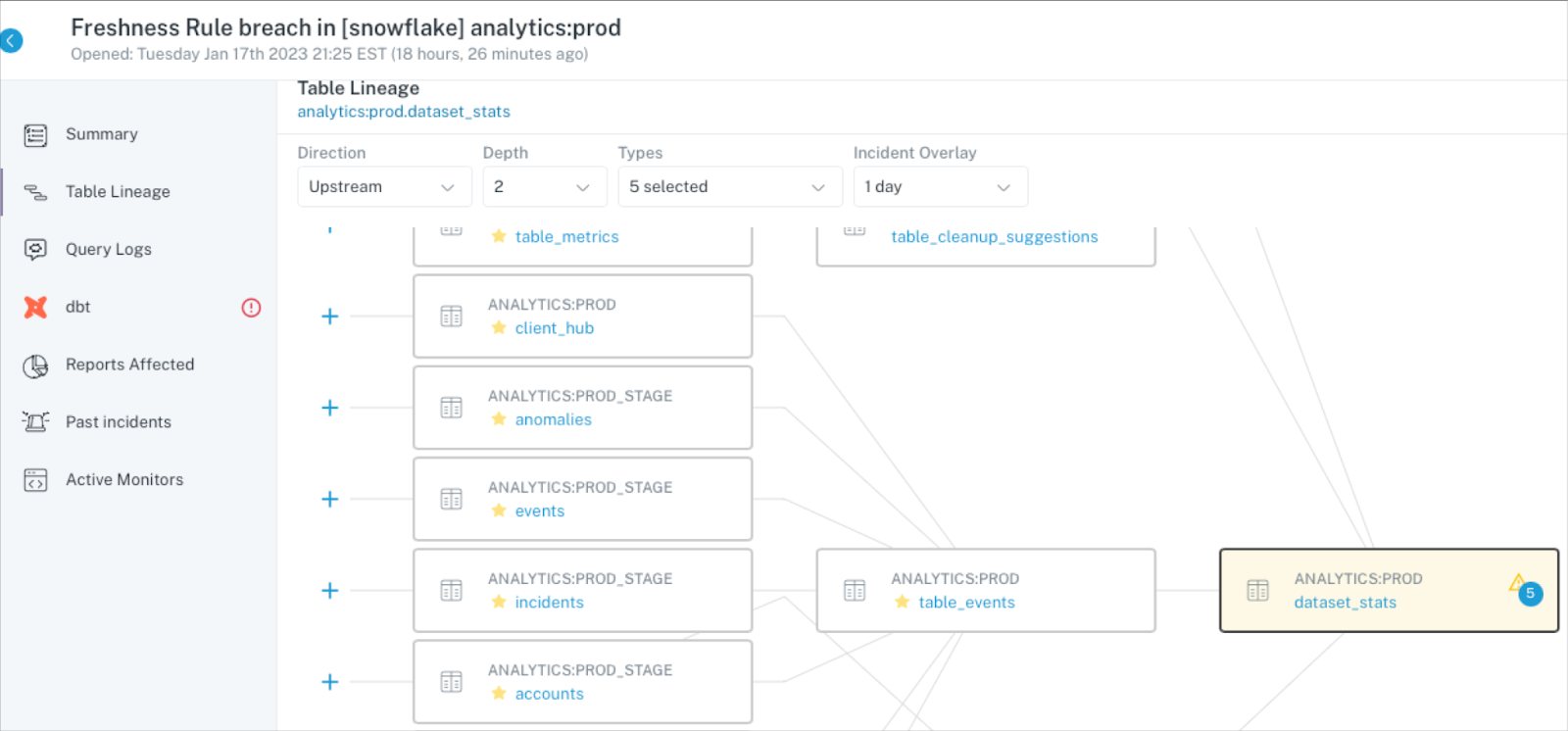Open the client_hub table link
This screenshot has width=1568, height=731.
[x=555, y=328]
